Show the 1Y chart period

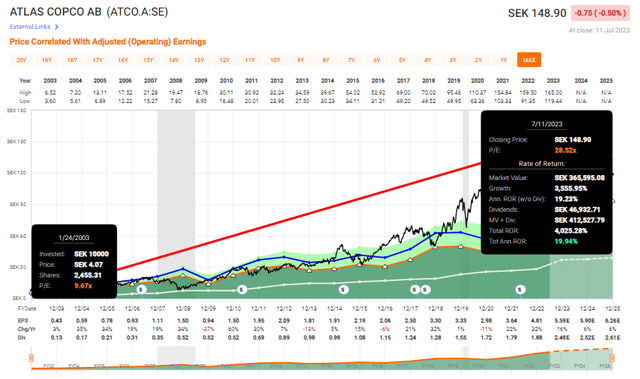click(x=504, y=60)
